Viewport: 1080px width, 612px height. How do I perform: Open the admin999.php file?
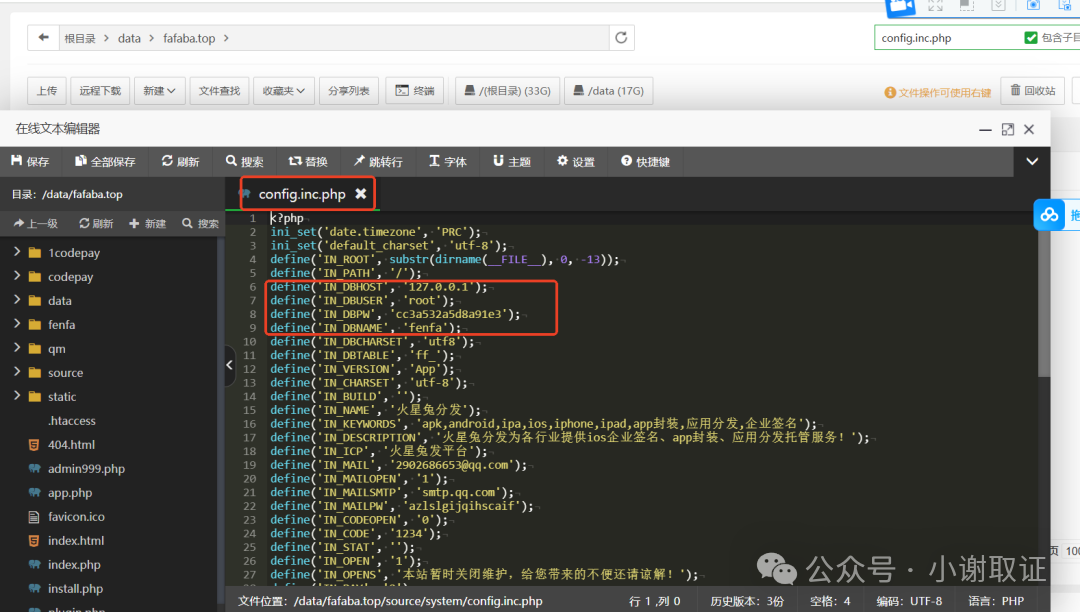point(86,469)
